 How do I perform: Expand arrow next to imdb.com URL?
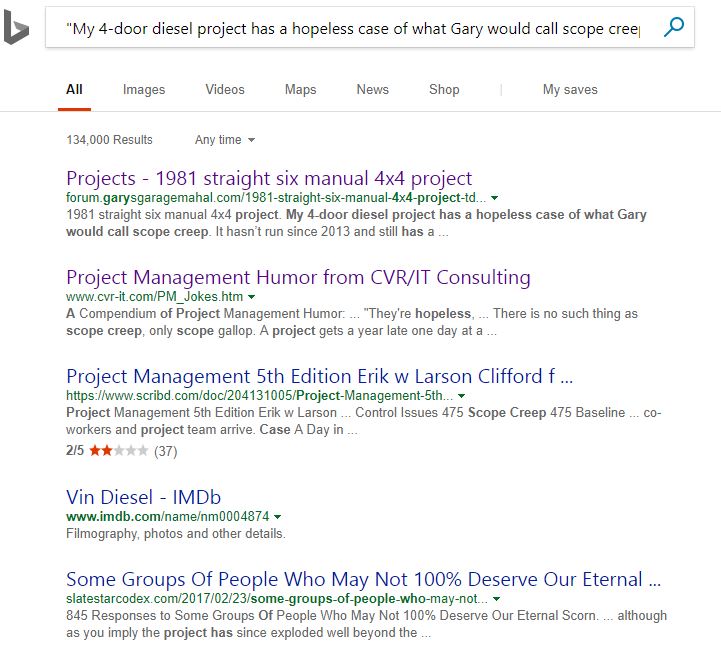coord(277,517)
